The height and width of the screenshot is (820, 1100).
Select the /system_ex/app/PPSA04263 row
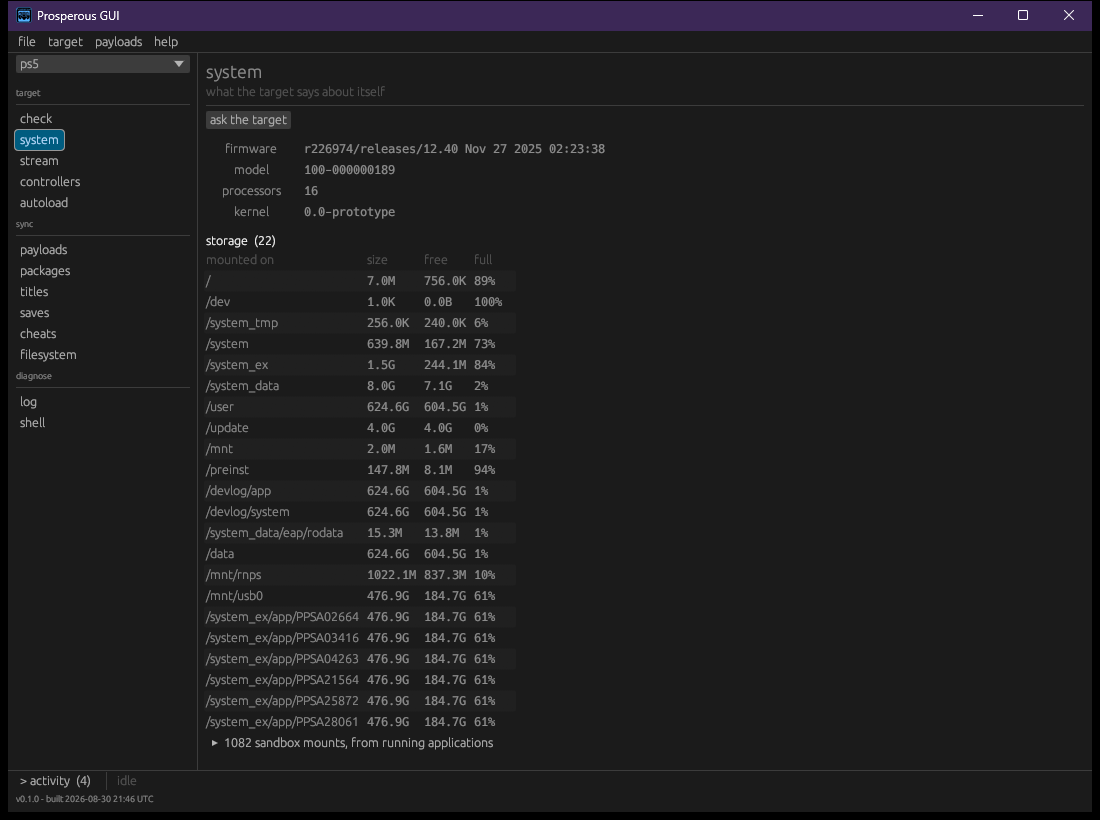pyautogui.click(x=361, y=659)
